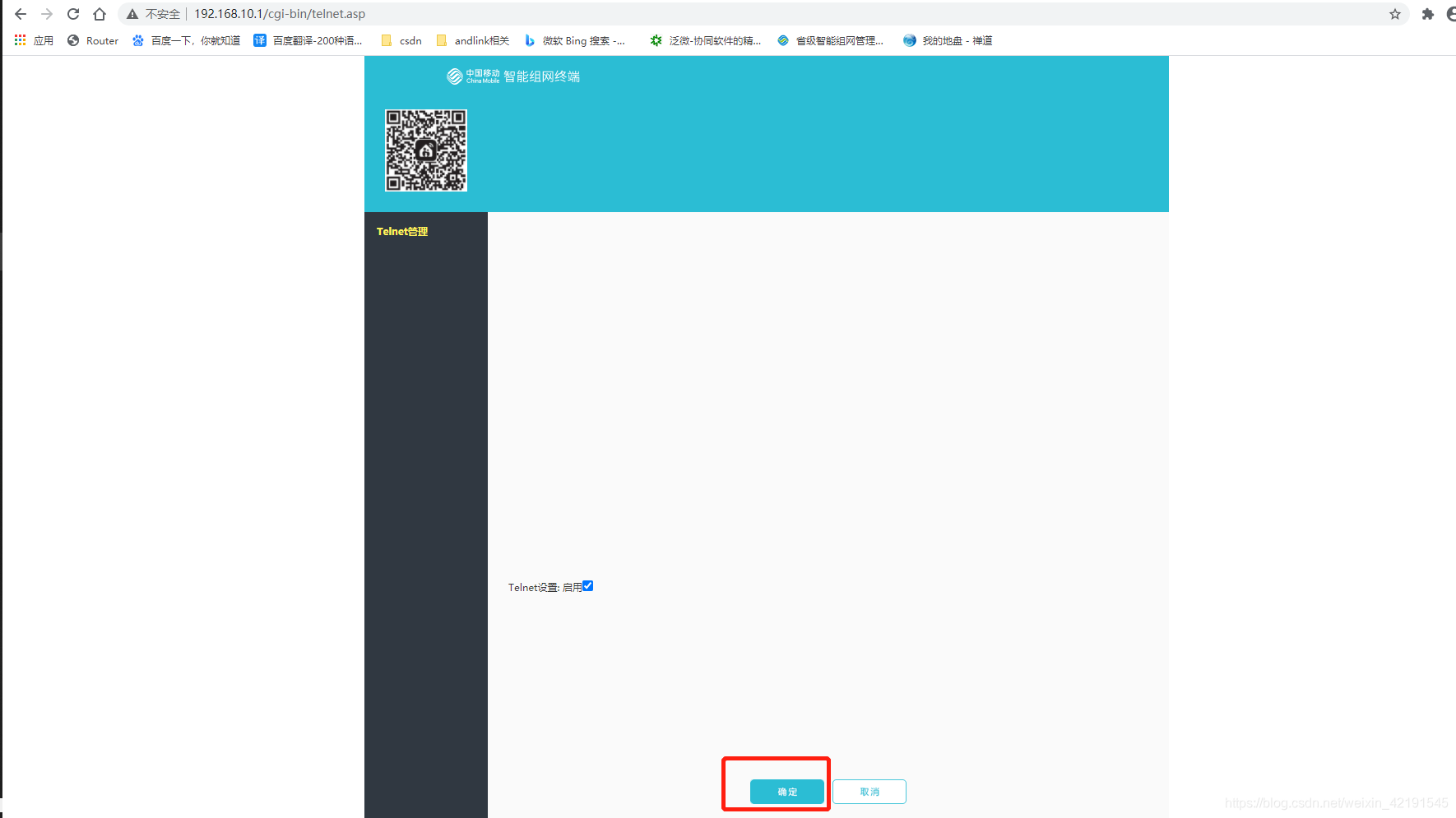Open the 我的地盘 - 禅道 bookmark
This screenshot has width=1456, height=818.
pyautogui.click(x=948, y=40)
